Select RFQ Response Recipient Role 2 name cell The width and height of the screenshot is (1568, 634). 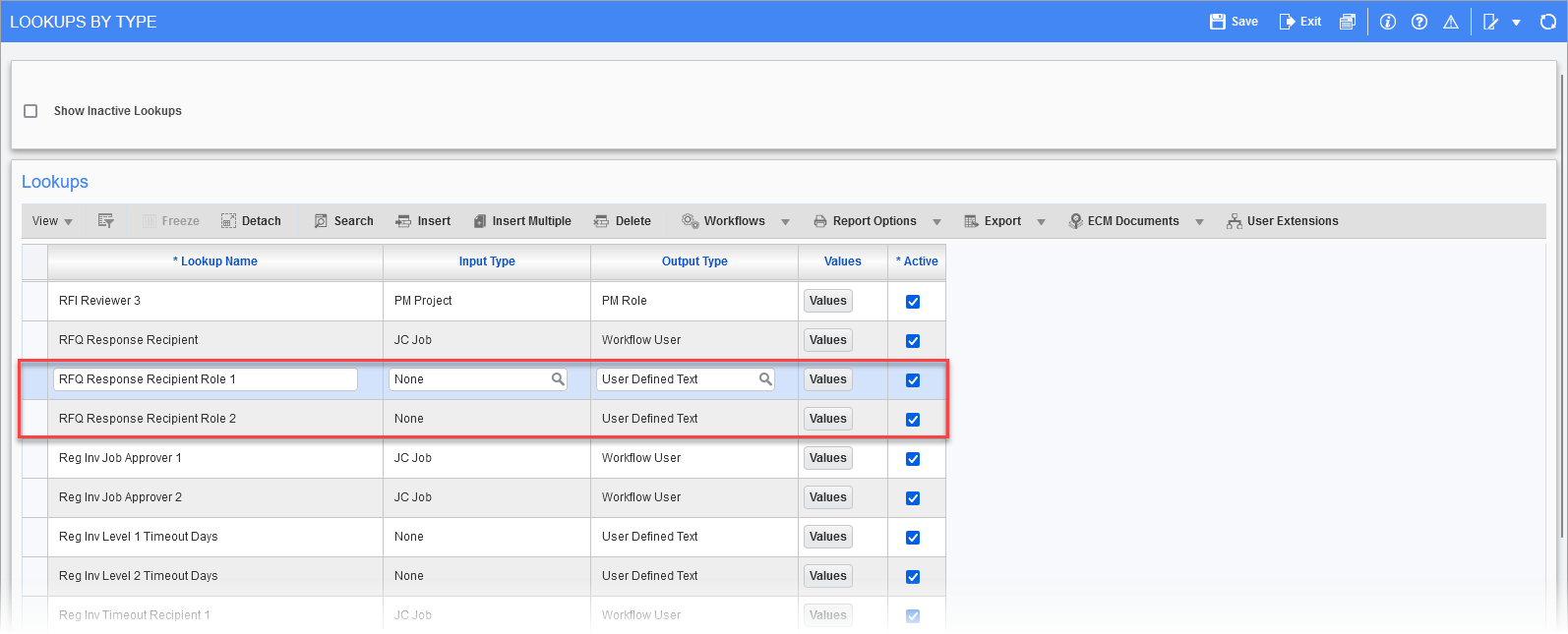pos(215,419)
